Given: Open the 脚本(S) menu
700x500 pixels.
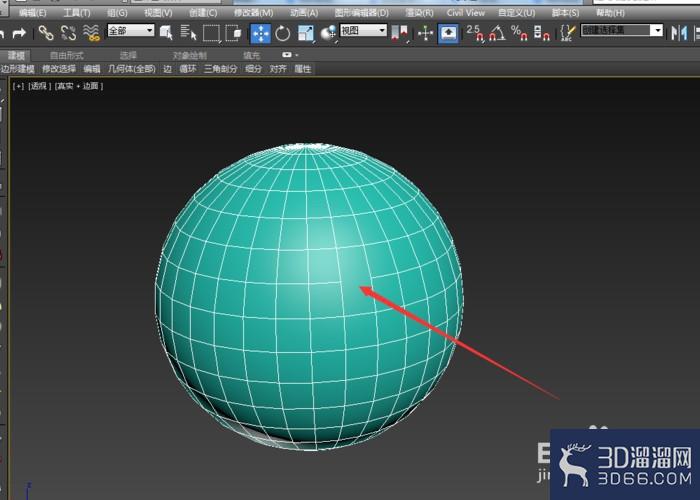Looking at the screenshot, I should point(565,13).
